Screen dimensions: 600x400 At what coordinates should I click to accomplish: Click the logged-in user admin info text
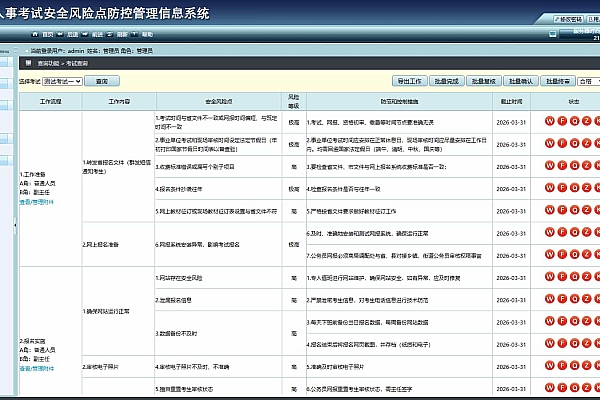(92, 51)
